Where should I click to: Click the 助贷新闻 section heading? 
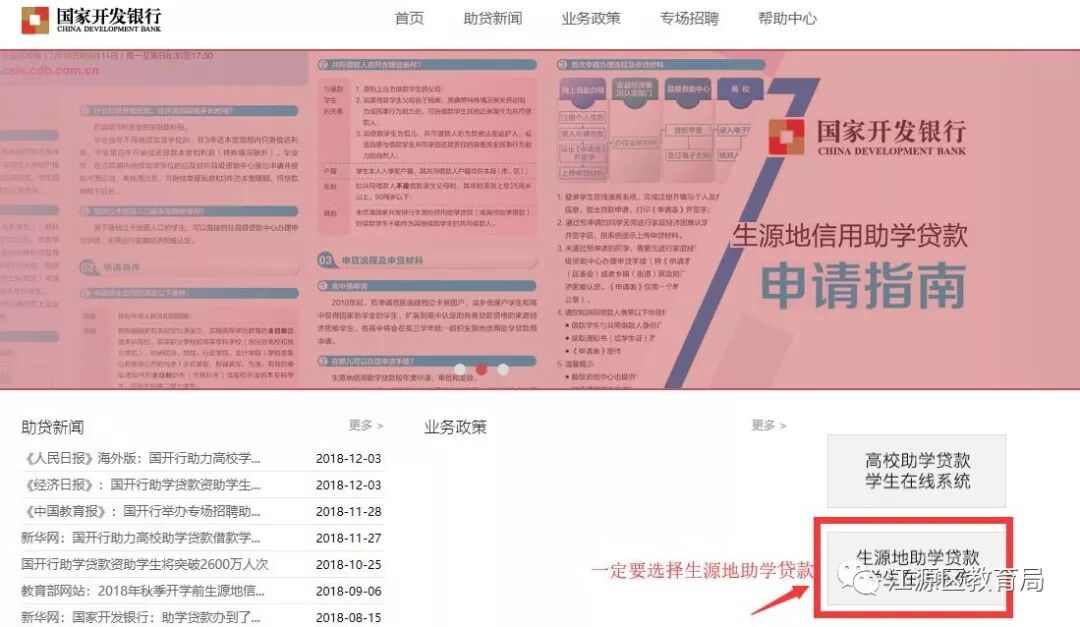point(52,427)
